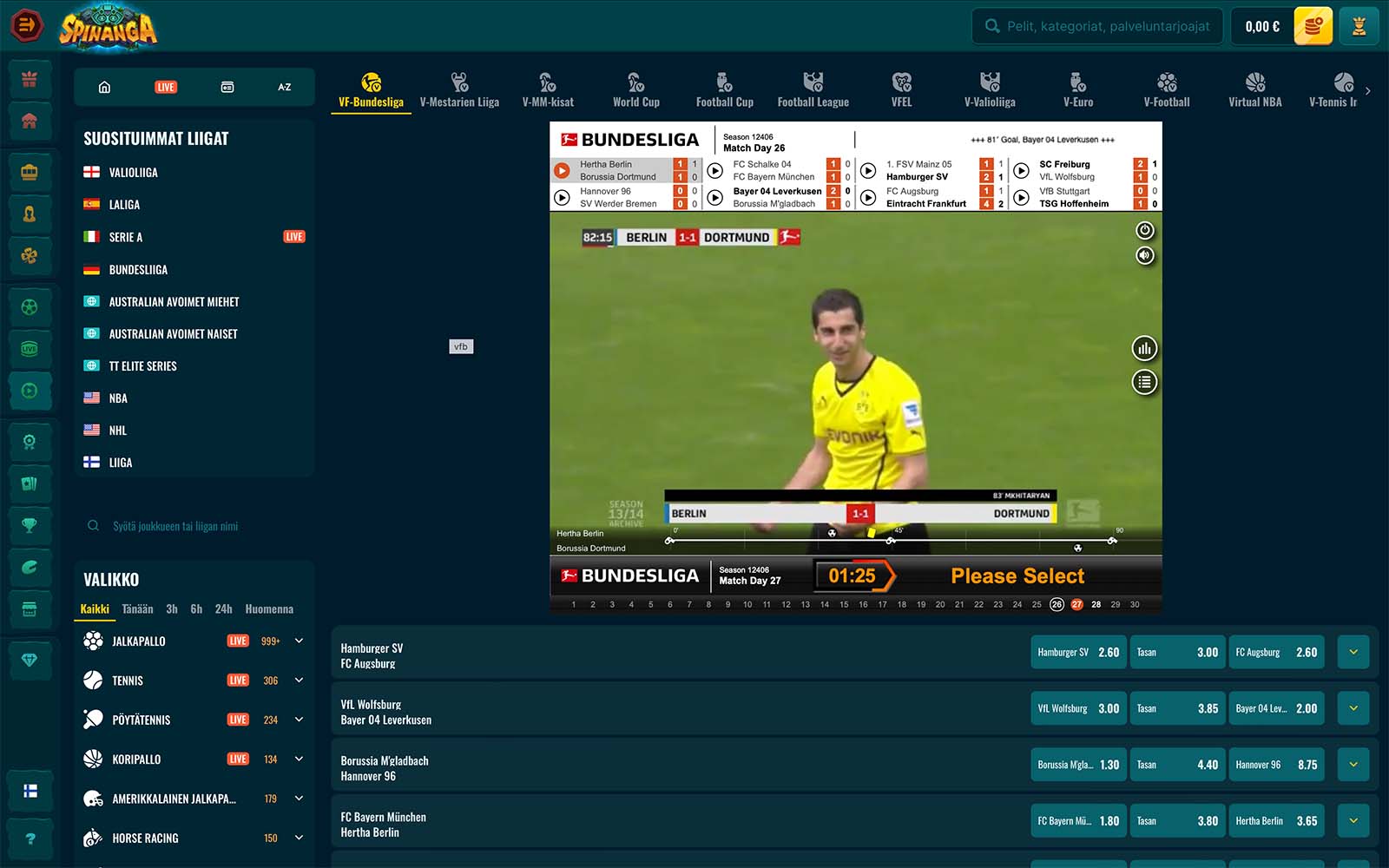Viewport: 1389px width, 868px height.
Task: Open the Bundesliiga league link
Action: [138, 270]
